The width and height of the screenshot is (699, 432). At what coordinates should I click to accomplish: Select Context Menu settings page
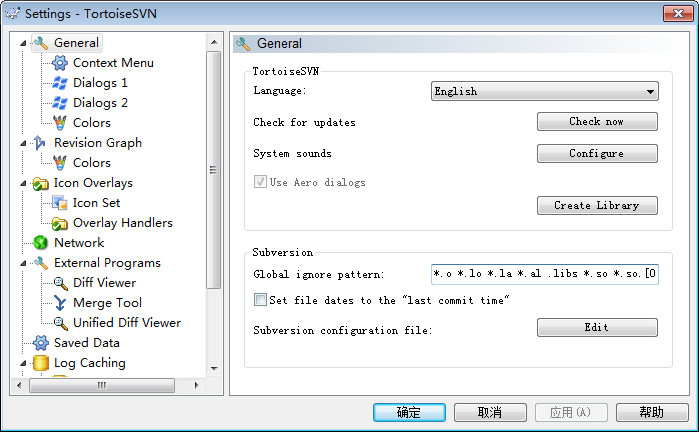tap(113, 63)
